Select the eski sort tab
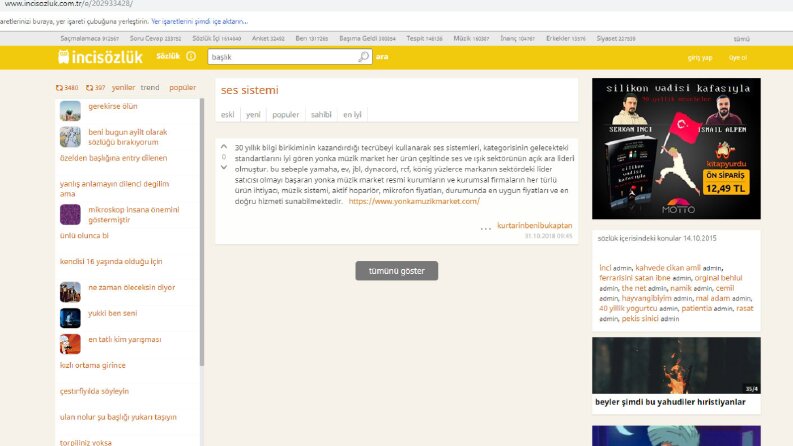793x446 pixels. (x=228, y=115)
